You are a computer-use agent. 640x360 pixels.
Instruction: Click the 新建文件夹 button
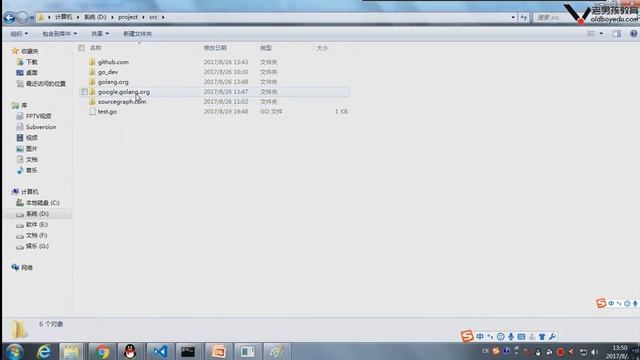point(138,33)
